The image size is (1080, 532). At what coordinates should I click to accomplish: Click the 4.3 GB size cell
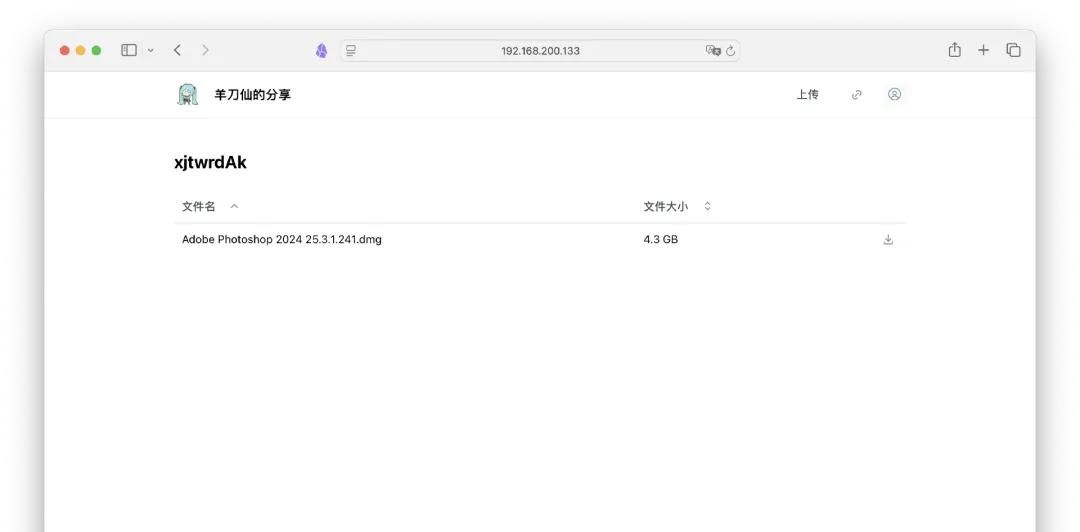click(x=661, y=240)
